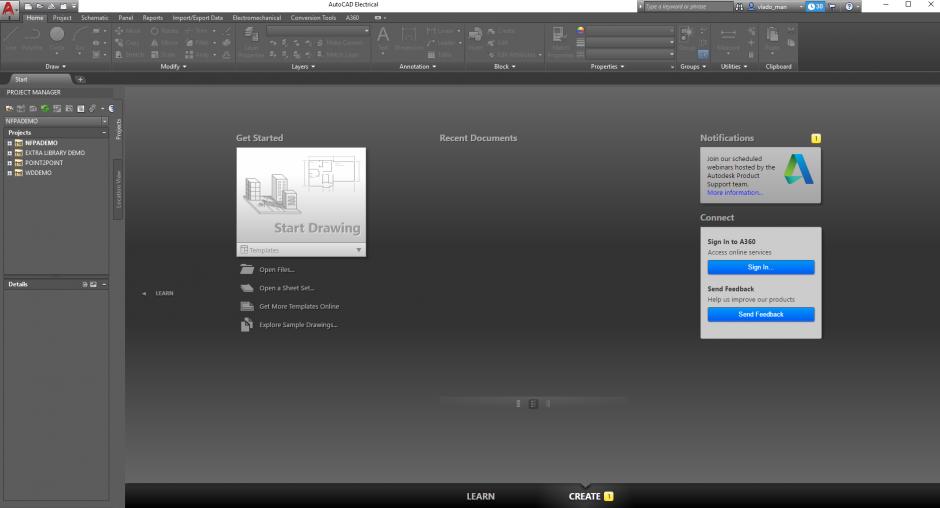Collapse the Details section

[104, 284]
